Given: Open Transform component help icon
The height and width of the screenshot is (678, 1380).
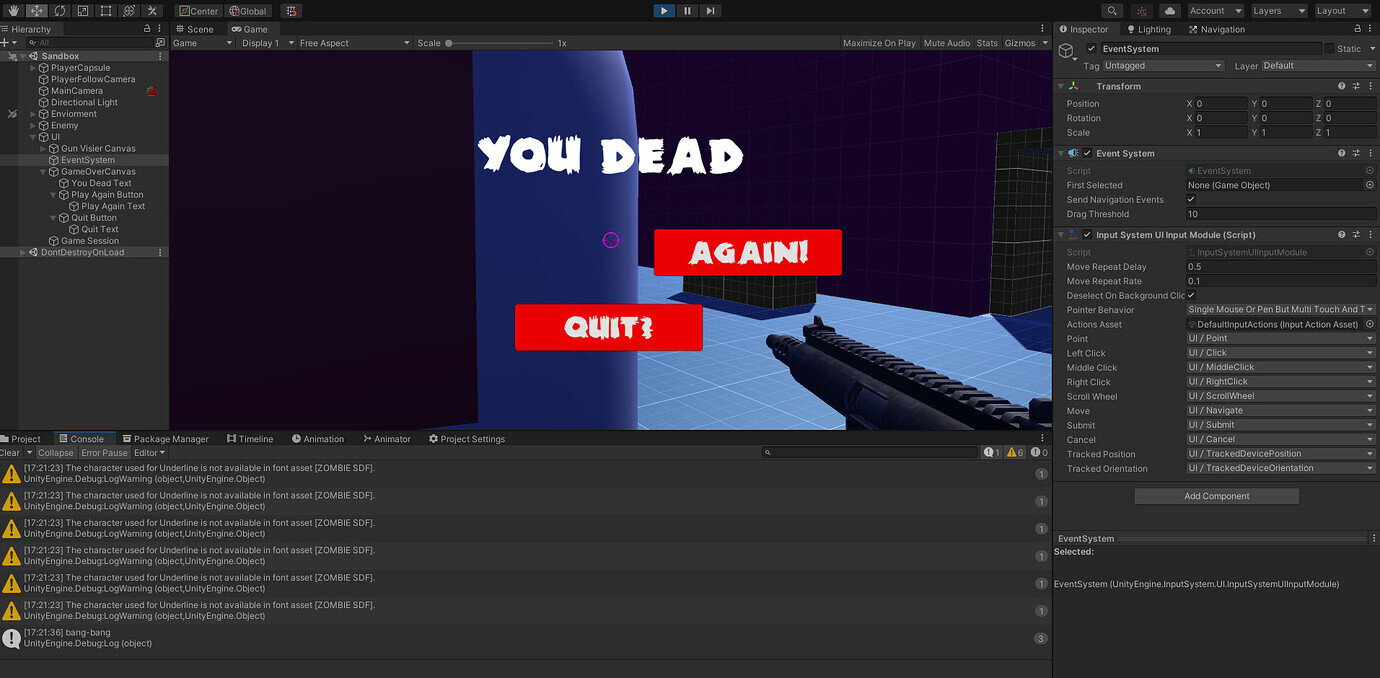Looking at the screenshot, I should pyautogui.click(x=1342, y=87).
